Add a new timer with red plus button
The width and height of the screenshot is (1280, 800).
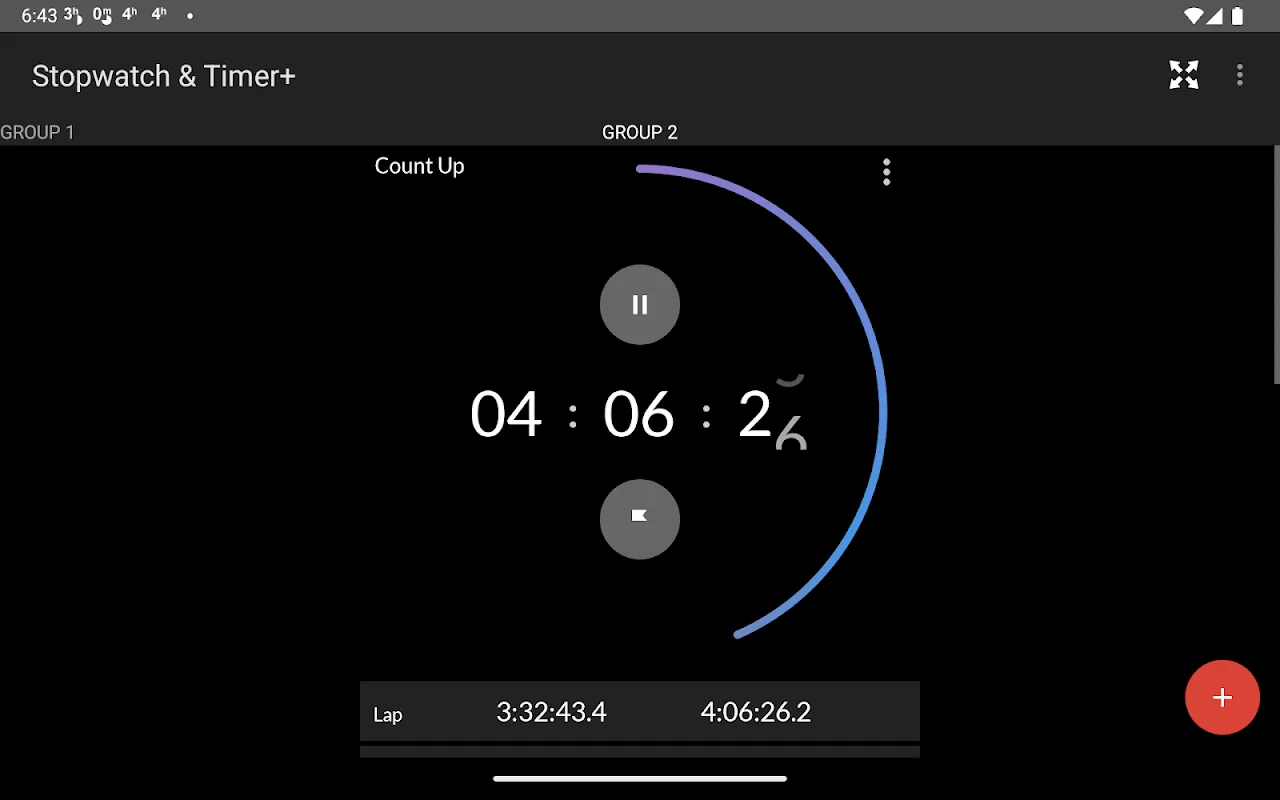1222,697
